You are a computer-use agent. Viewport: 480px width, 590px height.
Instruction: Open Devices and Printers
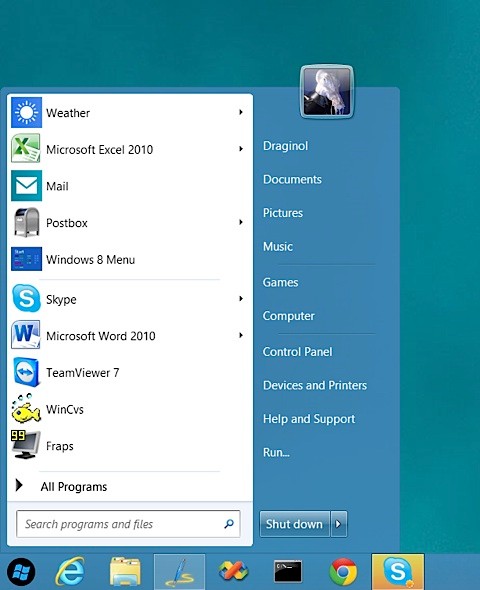(x=315, y=385)
